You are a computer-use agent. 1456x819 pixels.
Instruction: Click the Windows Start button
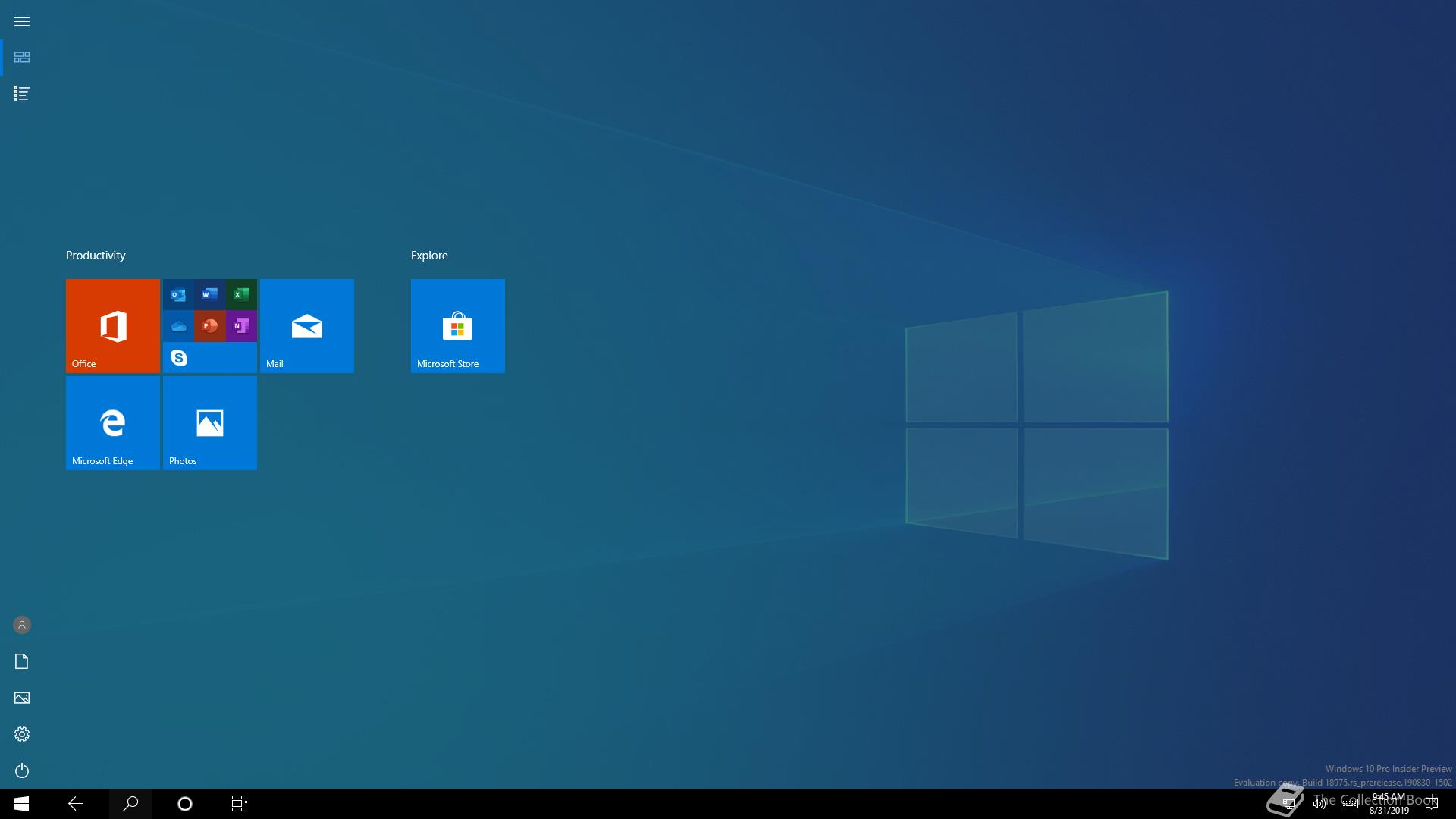(x=21, y=804)
